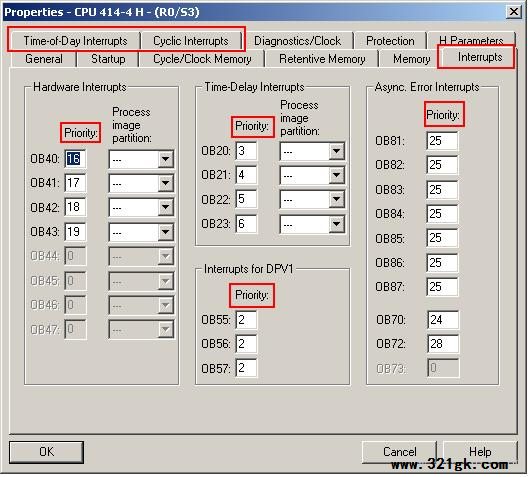Click the OB86 priority field
The width and height of the screenshot is (528, 477).
pos(442,263)
